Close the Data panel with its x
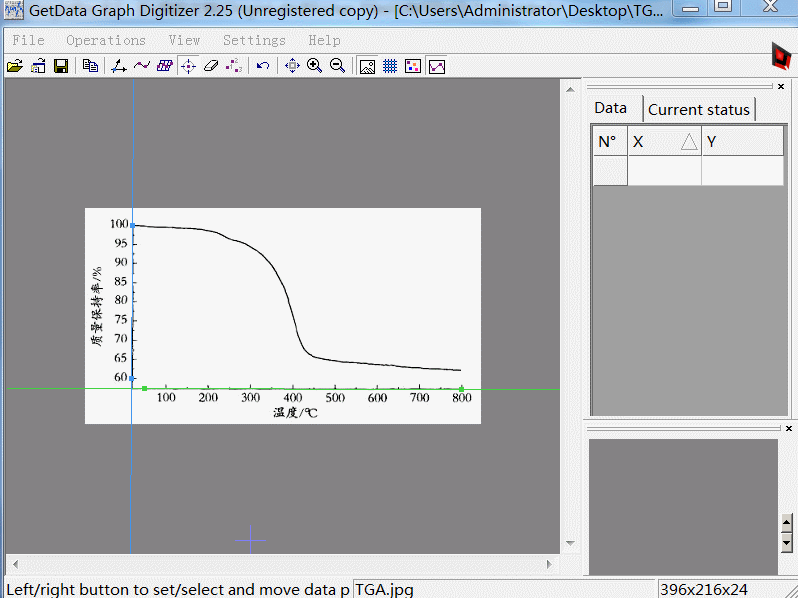Viewport: 798px width, 598px height. click(x=781, y=86)
